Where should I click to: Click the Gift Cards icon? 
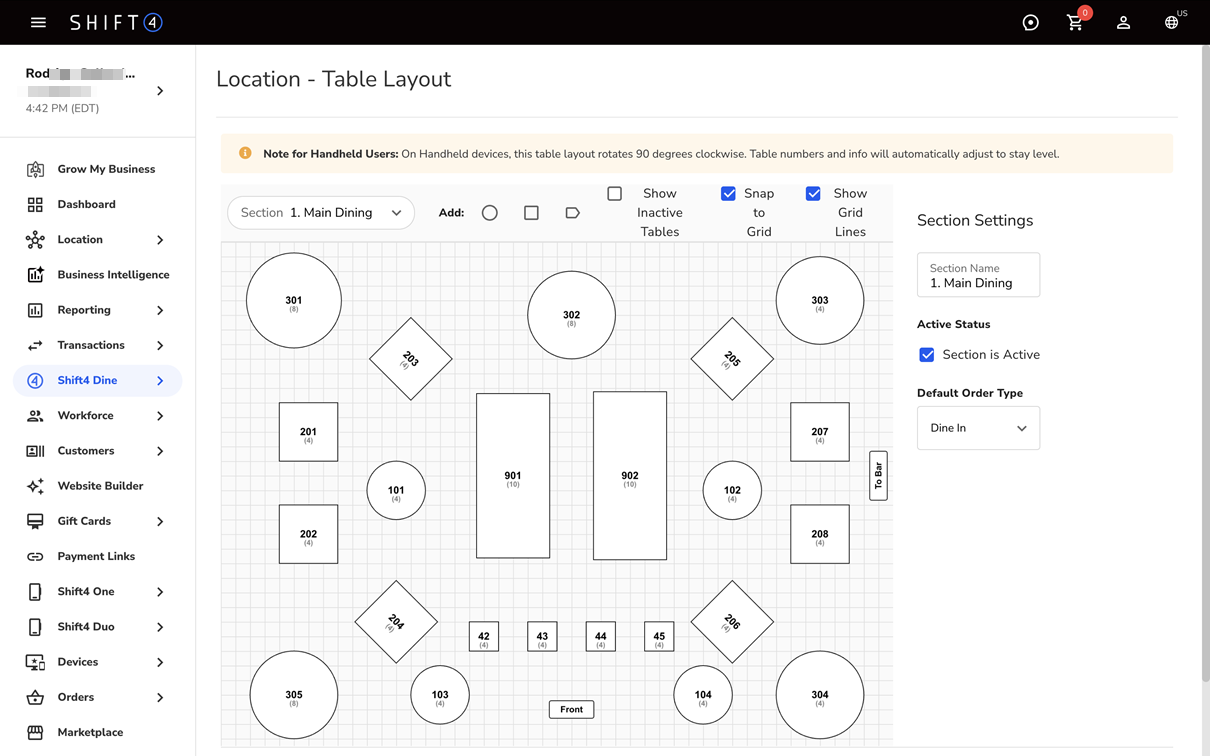coord(35,521)
